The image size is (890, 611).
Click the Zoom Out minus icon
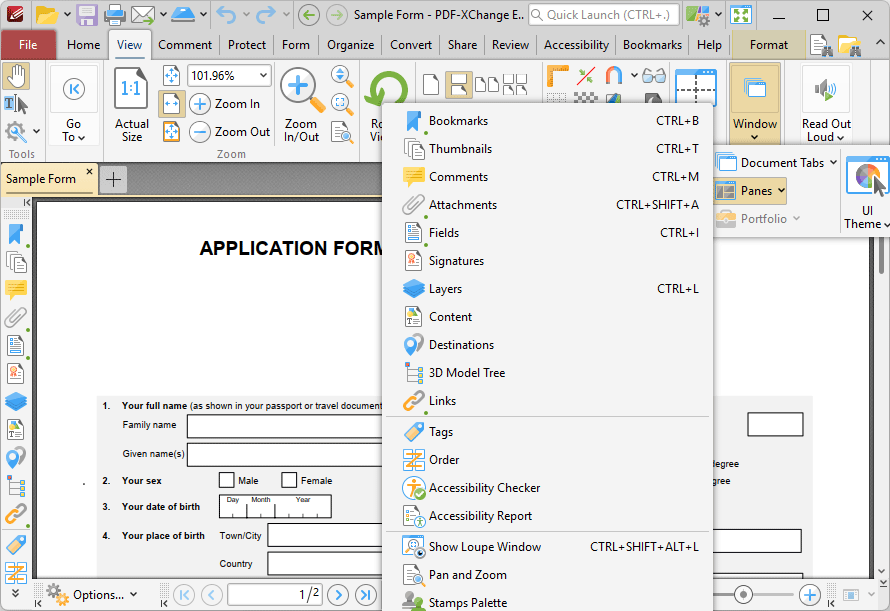[200, 132]
